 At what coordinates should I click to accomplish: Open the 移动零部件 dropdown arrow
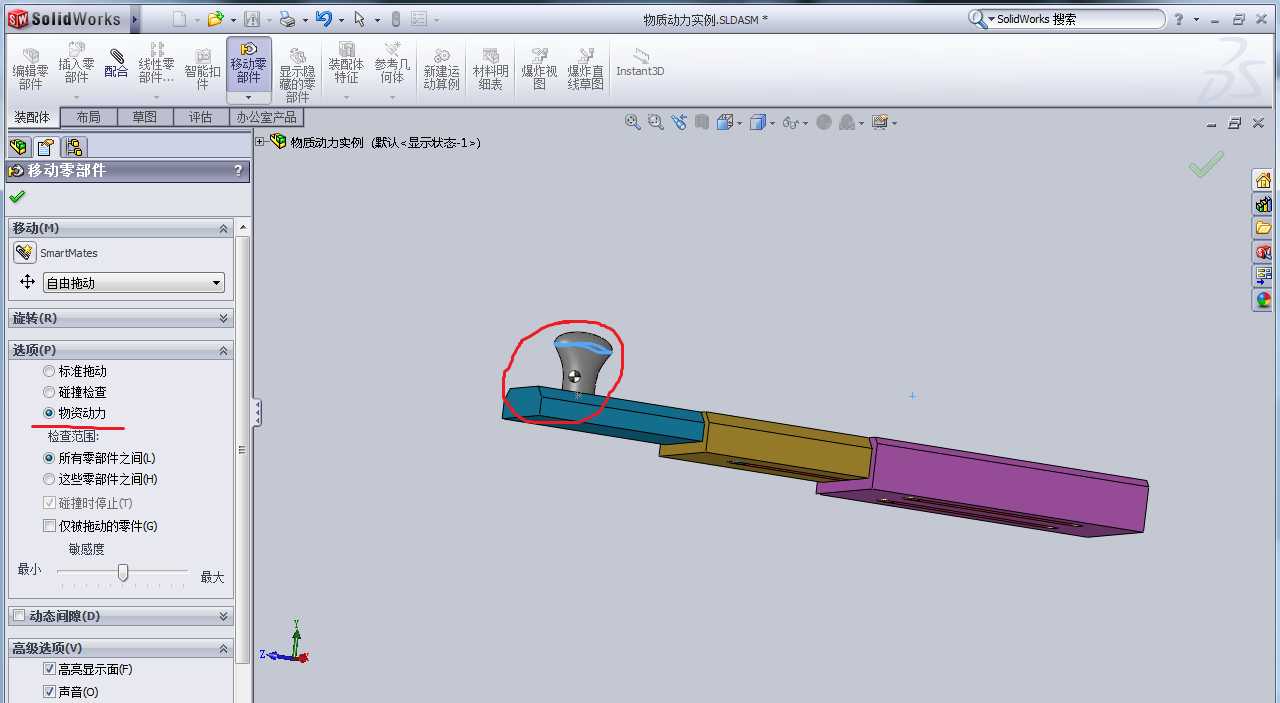point(249,97)
